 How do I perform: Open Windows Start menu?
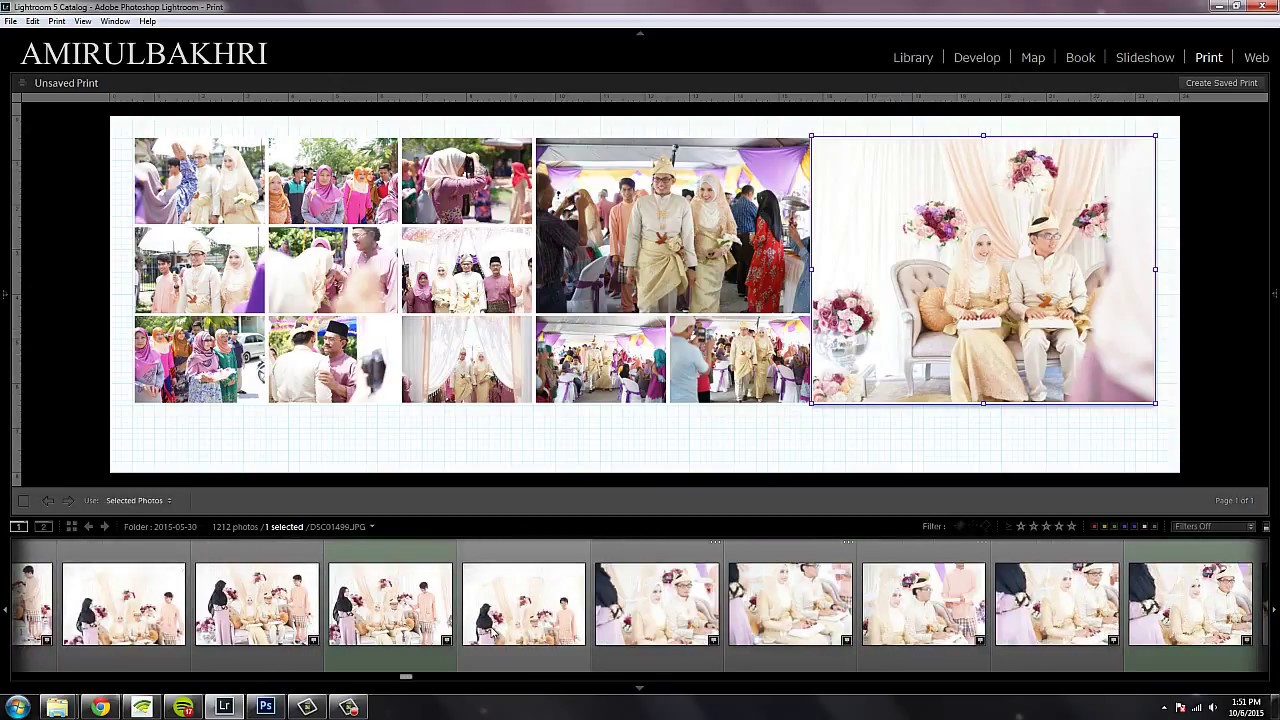pos(17,707)
